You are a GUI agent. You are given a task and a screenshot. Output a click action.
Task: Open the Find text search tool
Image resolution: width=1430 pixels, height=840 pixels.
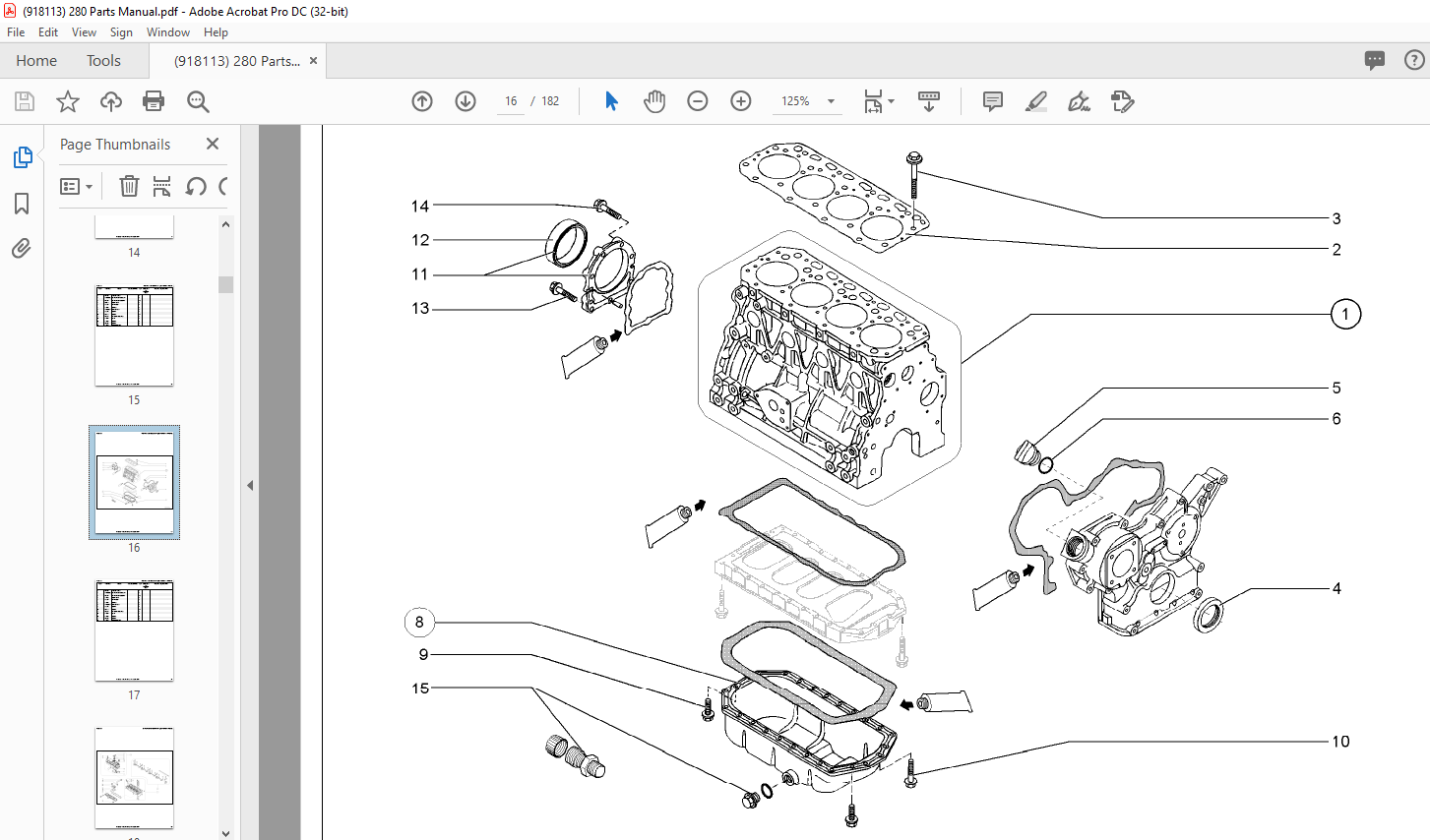(x=198, y=101)
